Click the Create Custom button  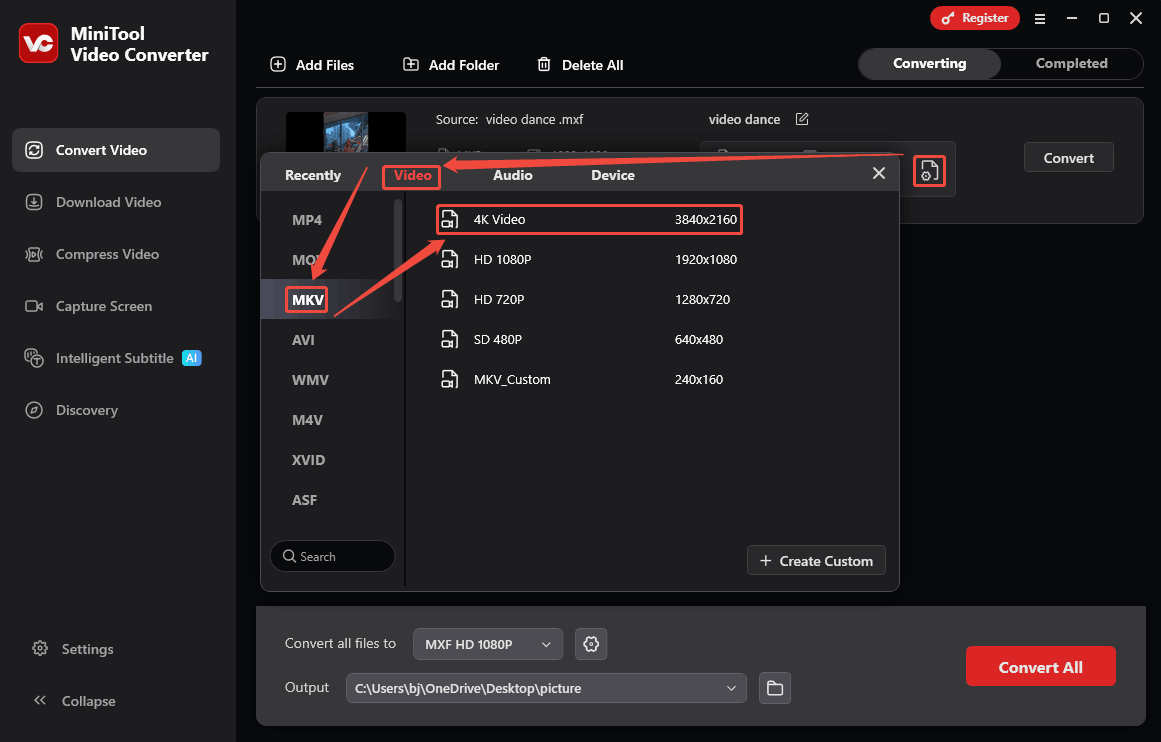(x=816, y=560)
